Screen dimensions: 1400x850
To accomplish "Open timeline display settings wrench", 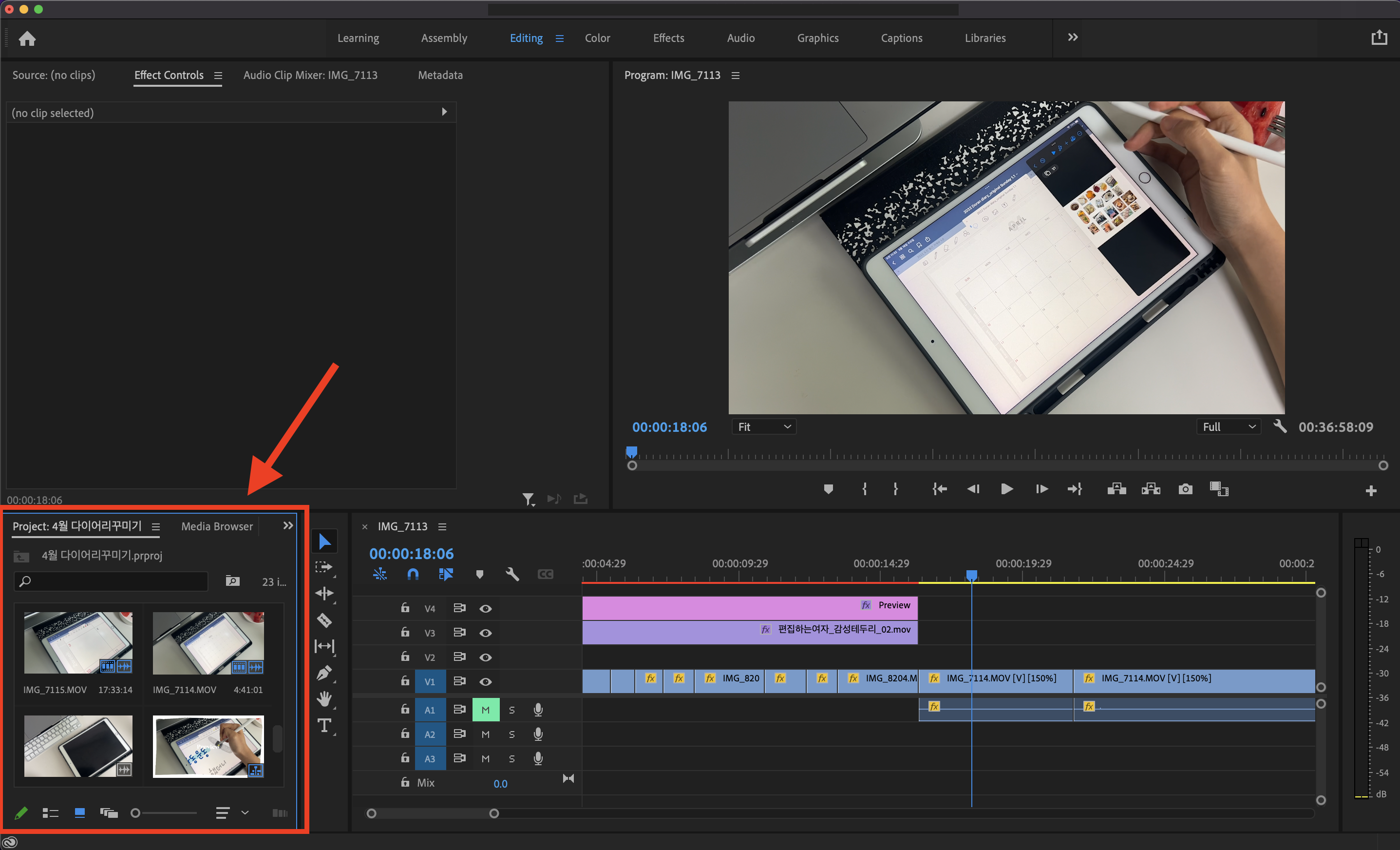I will coord(512,574).
